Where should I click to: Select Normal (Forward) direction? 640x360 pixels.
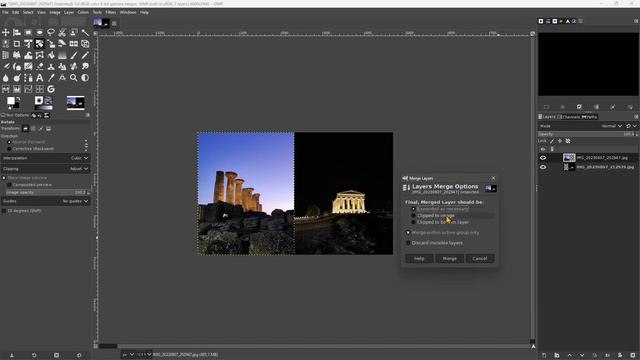(x=26, y=142)
